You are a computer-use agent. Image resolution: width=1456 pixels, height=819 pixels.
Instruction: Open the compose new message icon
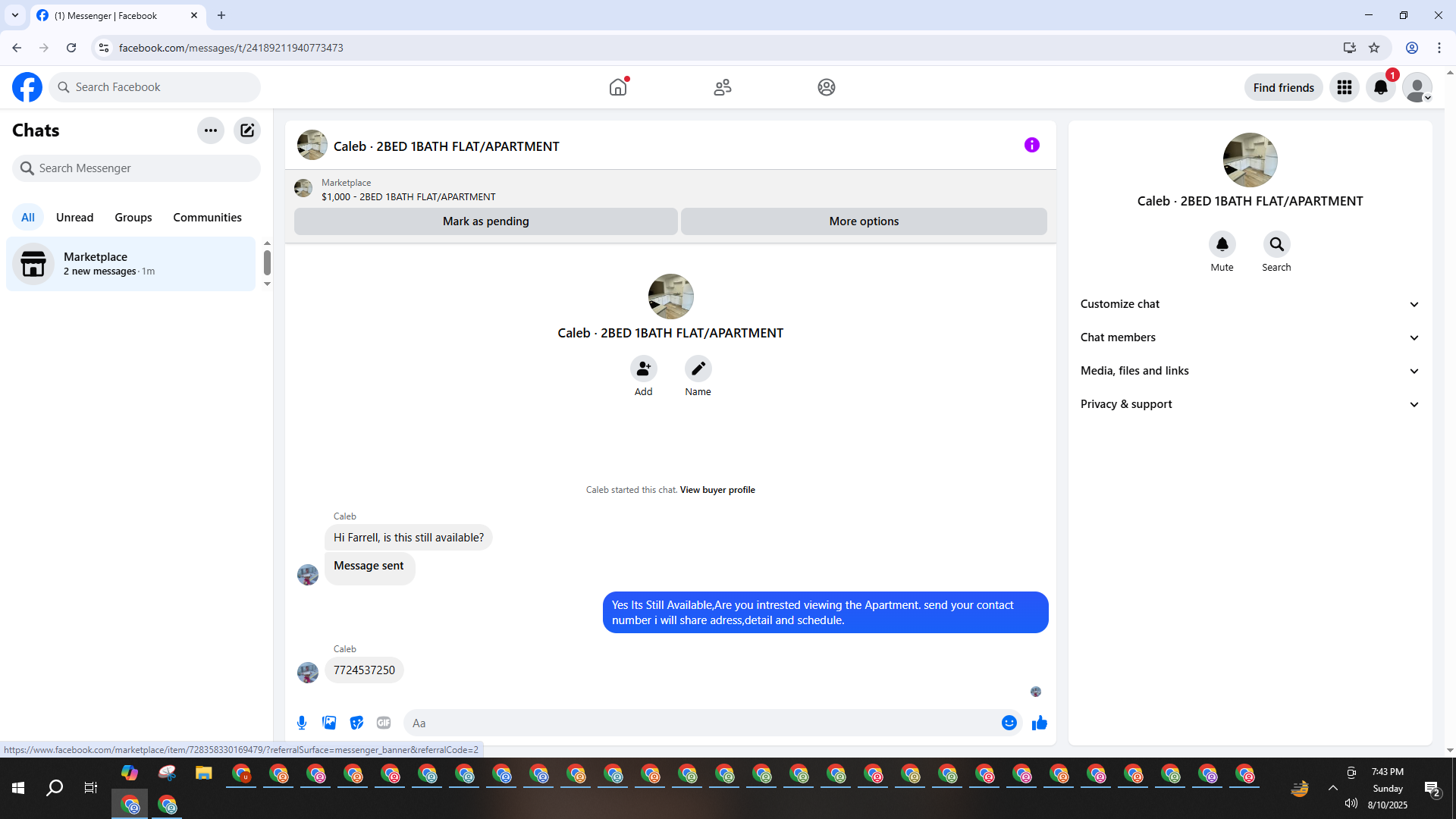tap(247, 130)
